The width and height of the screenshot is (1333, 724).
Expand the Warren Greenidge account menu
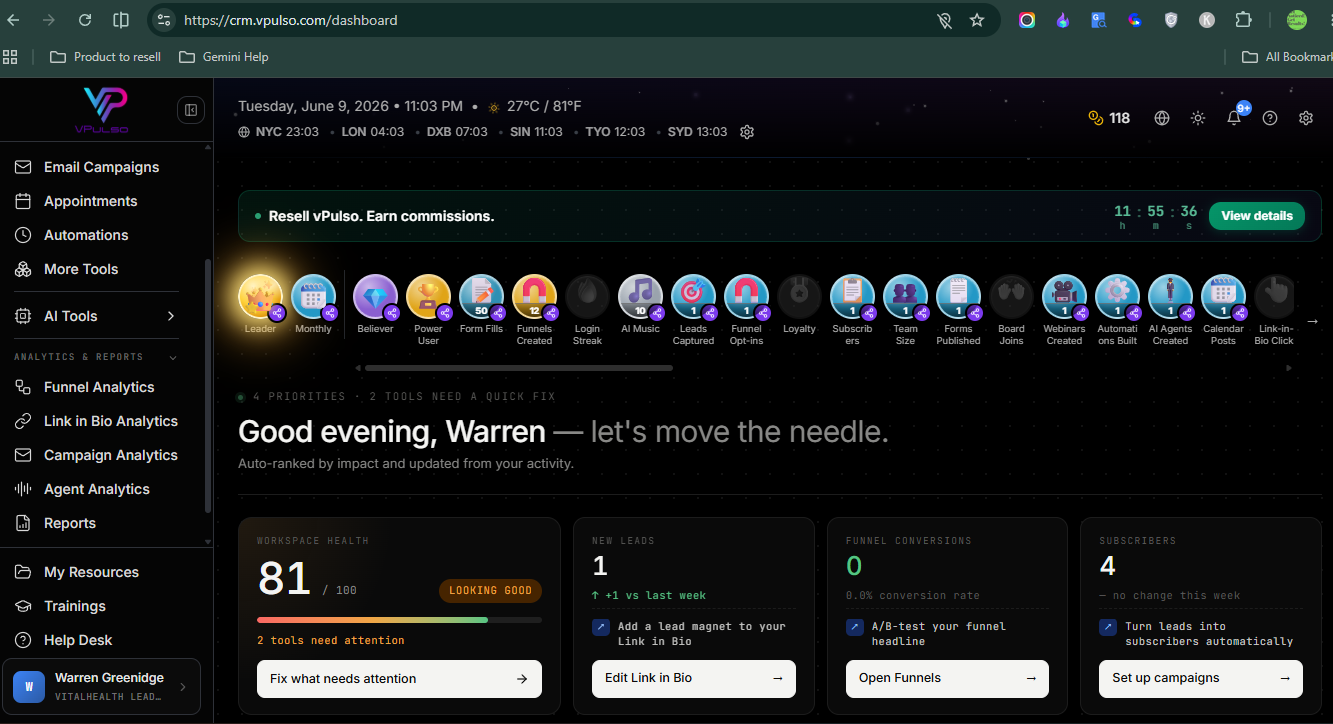point(101,686)
